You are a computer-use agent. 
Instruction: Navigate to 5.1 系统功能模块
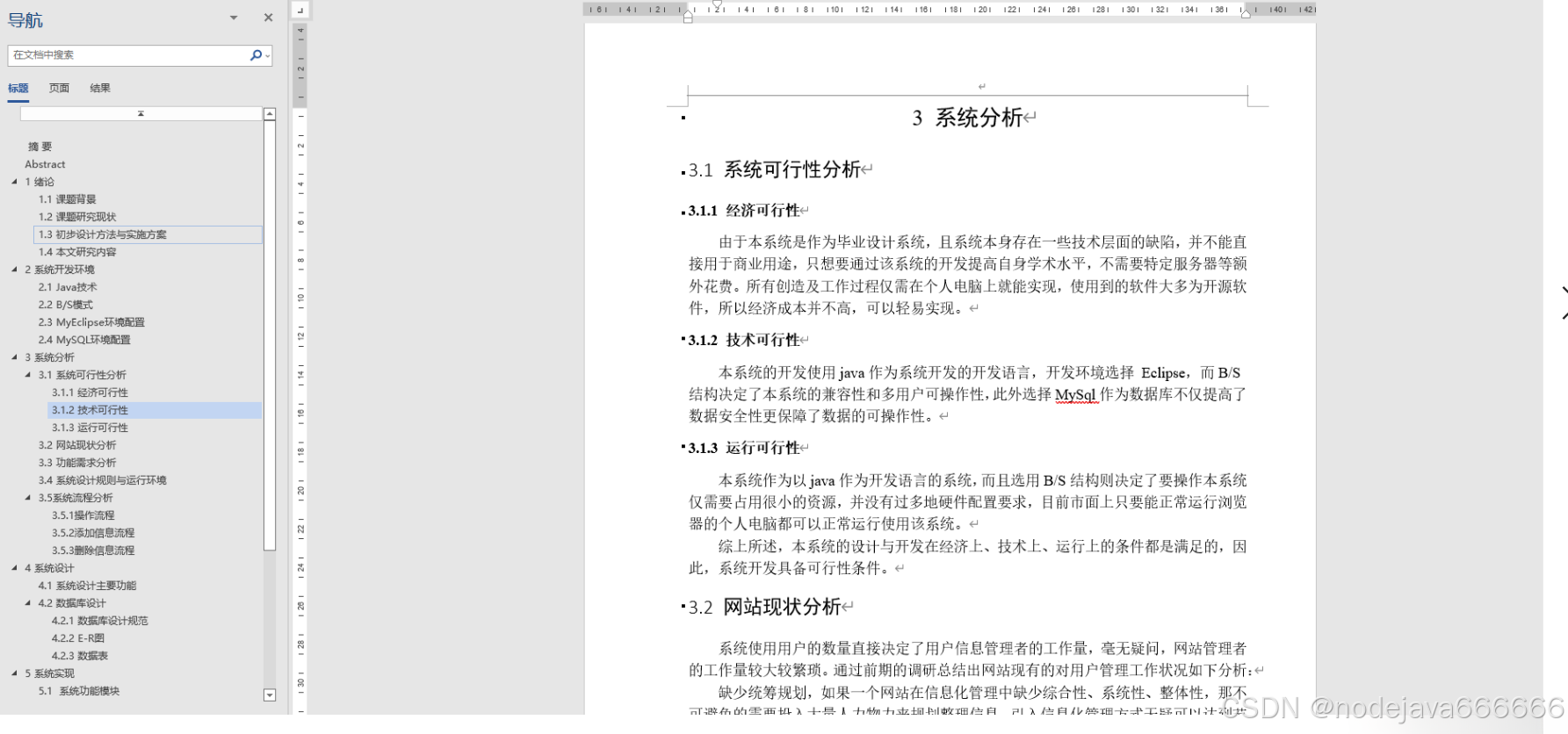(79, 691)
